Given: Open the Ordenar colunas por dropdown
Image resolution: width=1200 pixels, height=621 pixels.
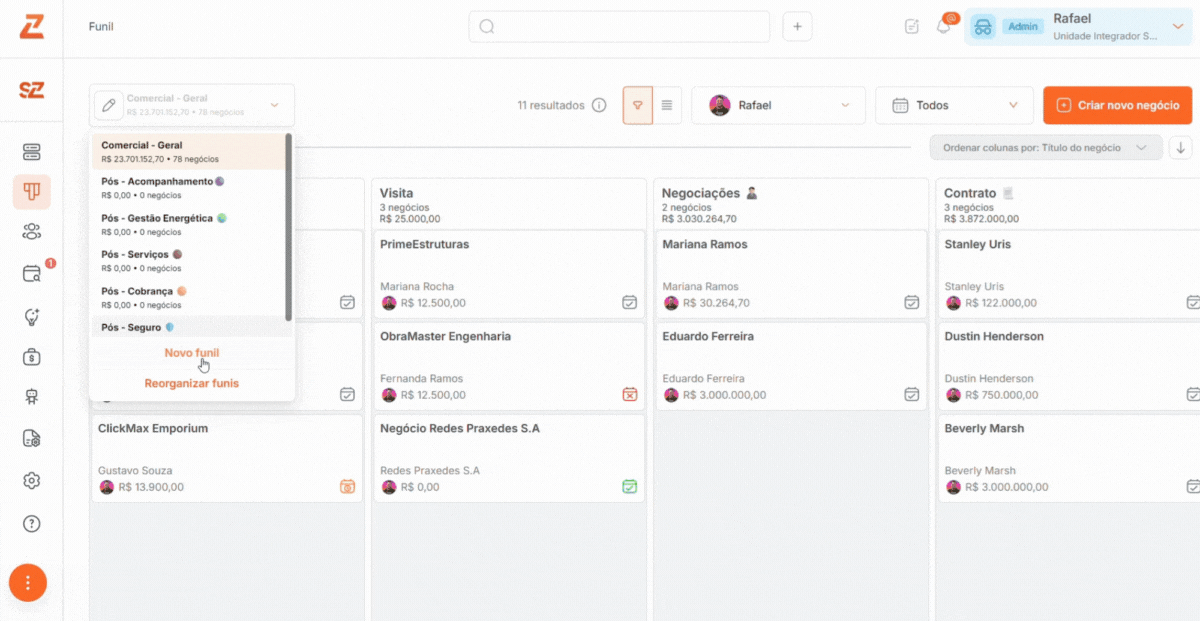Looking at the screenshot, I should click(1045, 148).
